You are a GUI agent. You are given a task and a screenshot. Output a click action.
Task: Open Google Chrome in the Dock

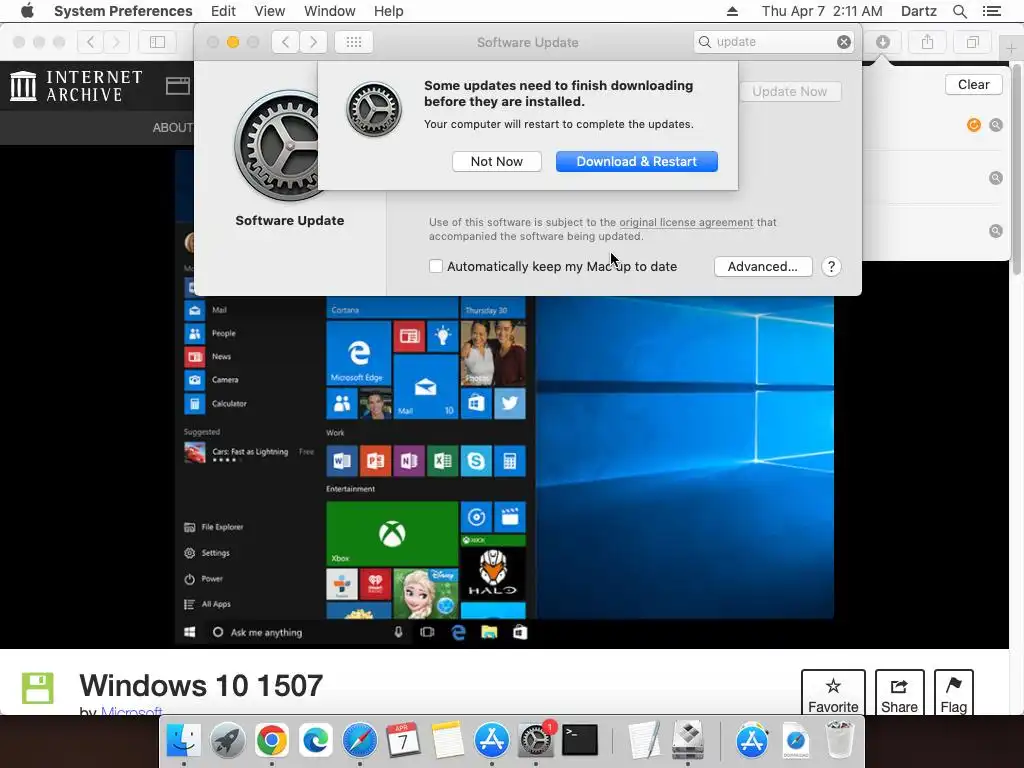272,741
